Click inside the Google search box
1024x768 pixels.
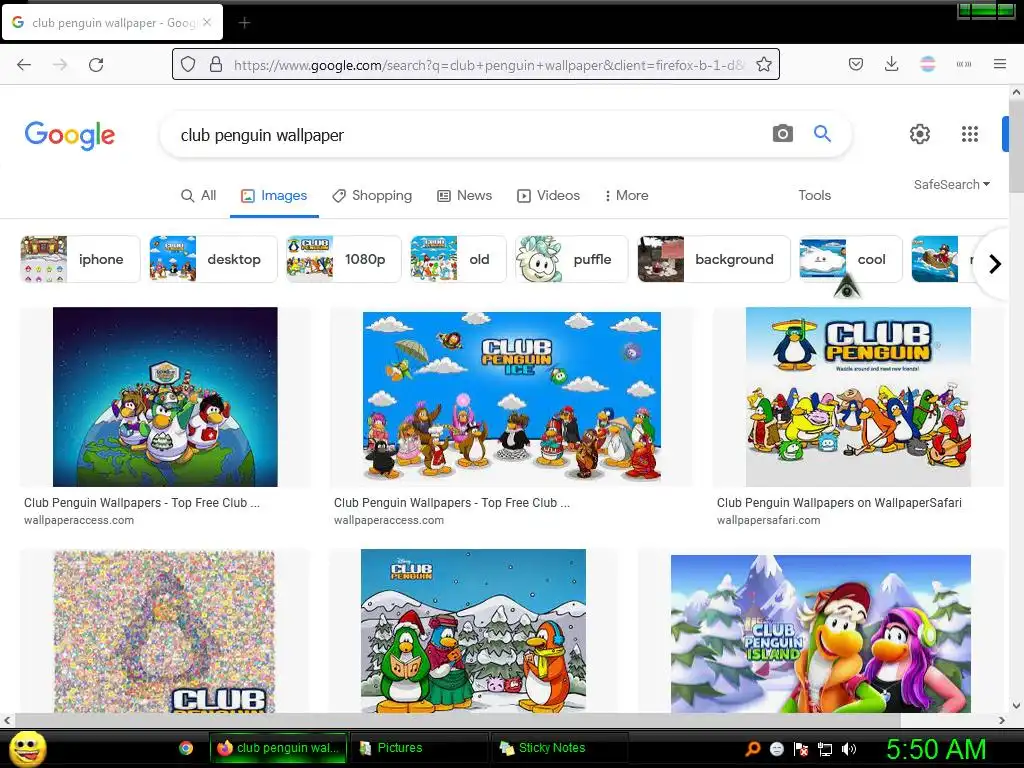pos(470,135)
